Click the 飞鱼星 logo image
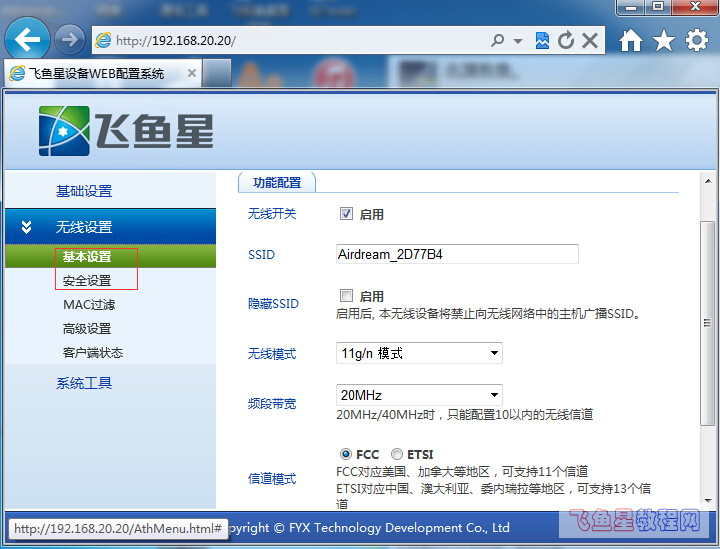Screen dimensions: 720x549 pyautogui.click(x=125, y=131)
